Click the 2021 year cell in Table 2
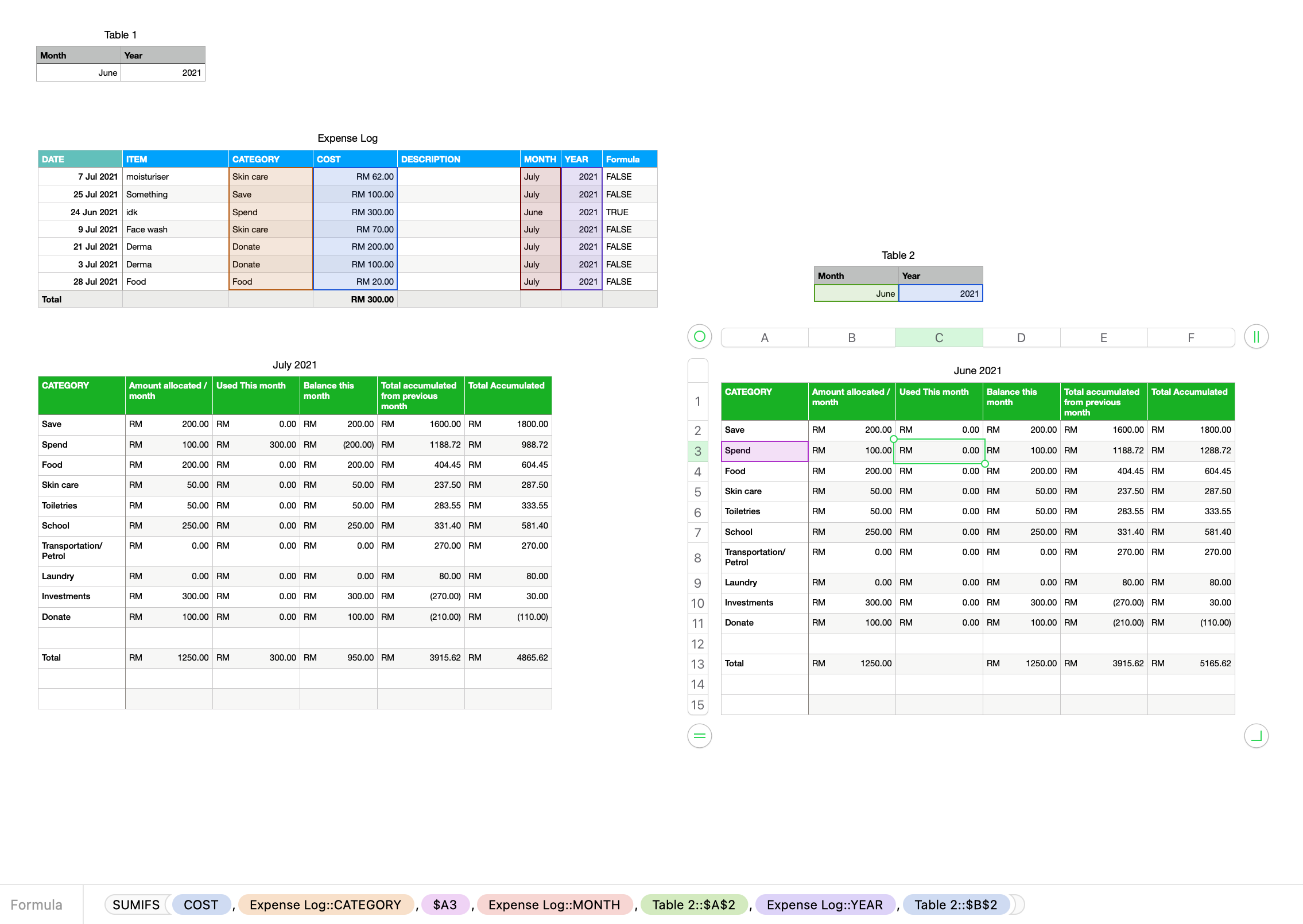1303x924 pixels. coord(940,293)
